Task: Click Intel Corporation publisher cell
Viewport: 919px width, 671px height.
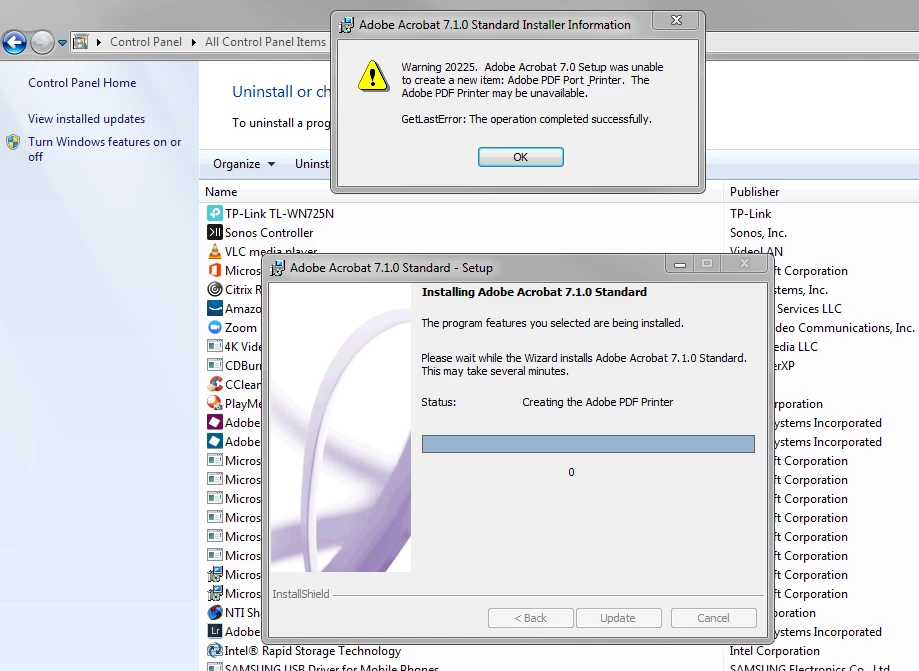Action: [774, 651]
